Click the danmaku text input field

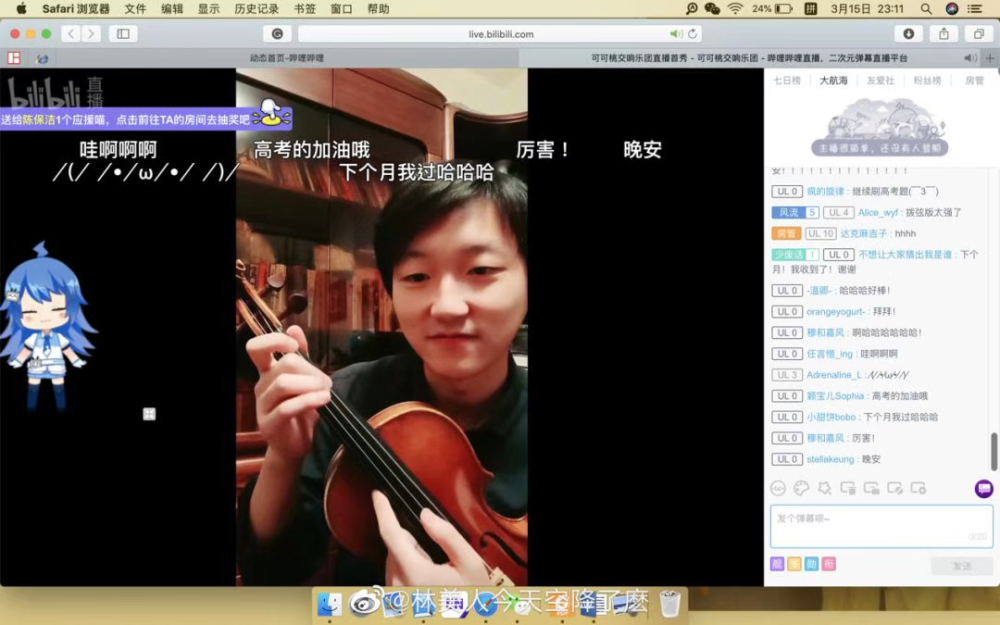(880, 524)
